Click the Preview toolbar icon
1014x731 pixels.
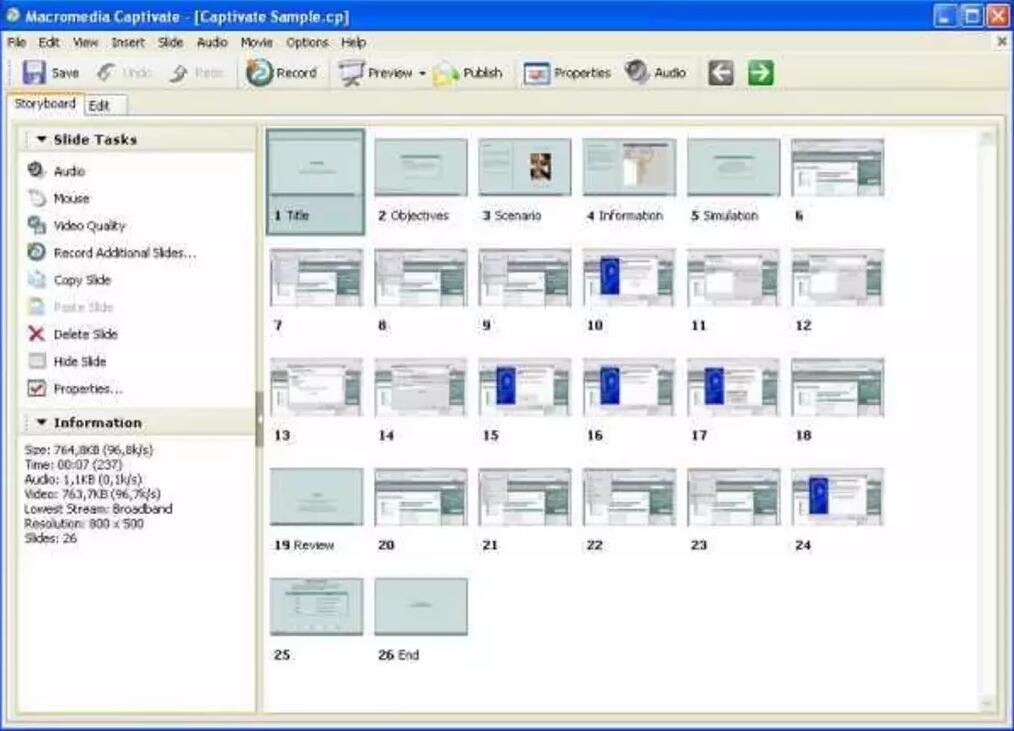coord(351,73)
